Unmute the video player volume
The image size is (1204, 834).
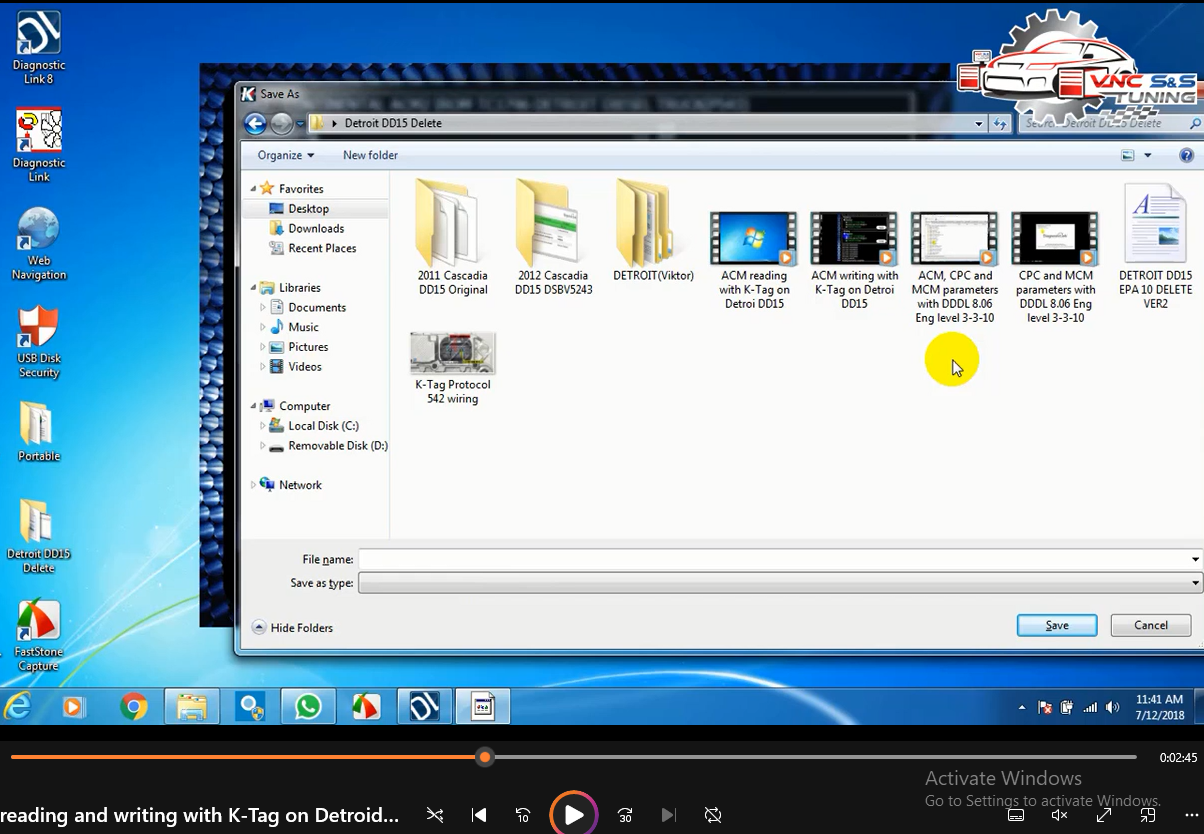point(1060,815)
